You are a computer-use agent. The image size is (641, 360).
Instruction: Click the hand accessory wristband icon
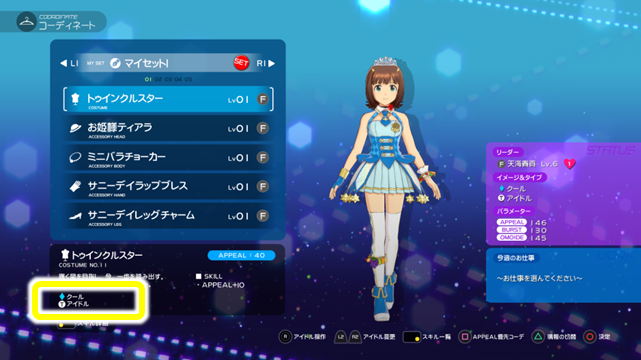tap(75, 186)
